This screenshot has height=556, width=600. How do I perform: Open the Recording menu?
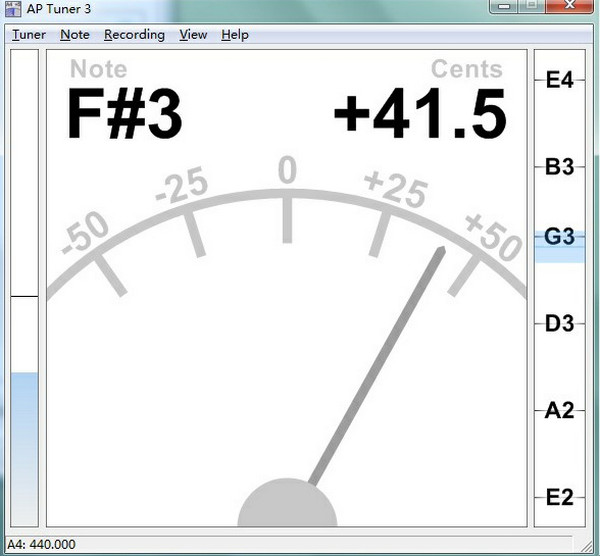134,35
